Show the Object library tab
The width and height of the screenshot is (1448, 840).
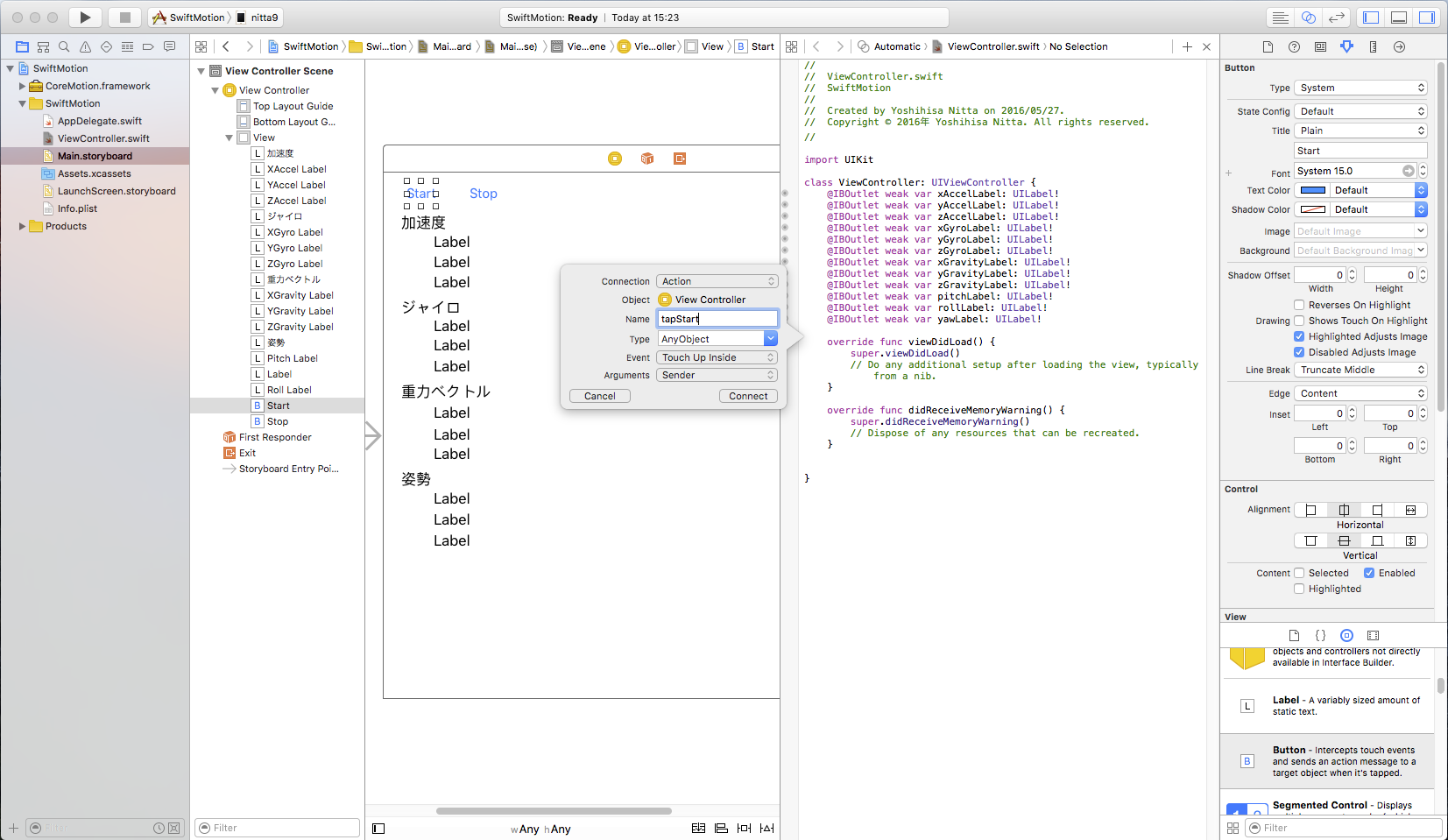point(1346,635)
